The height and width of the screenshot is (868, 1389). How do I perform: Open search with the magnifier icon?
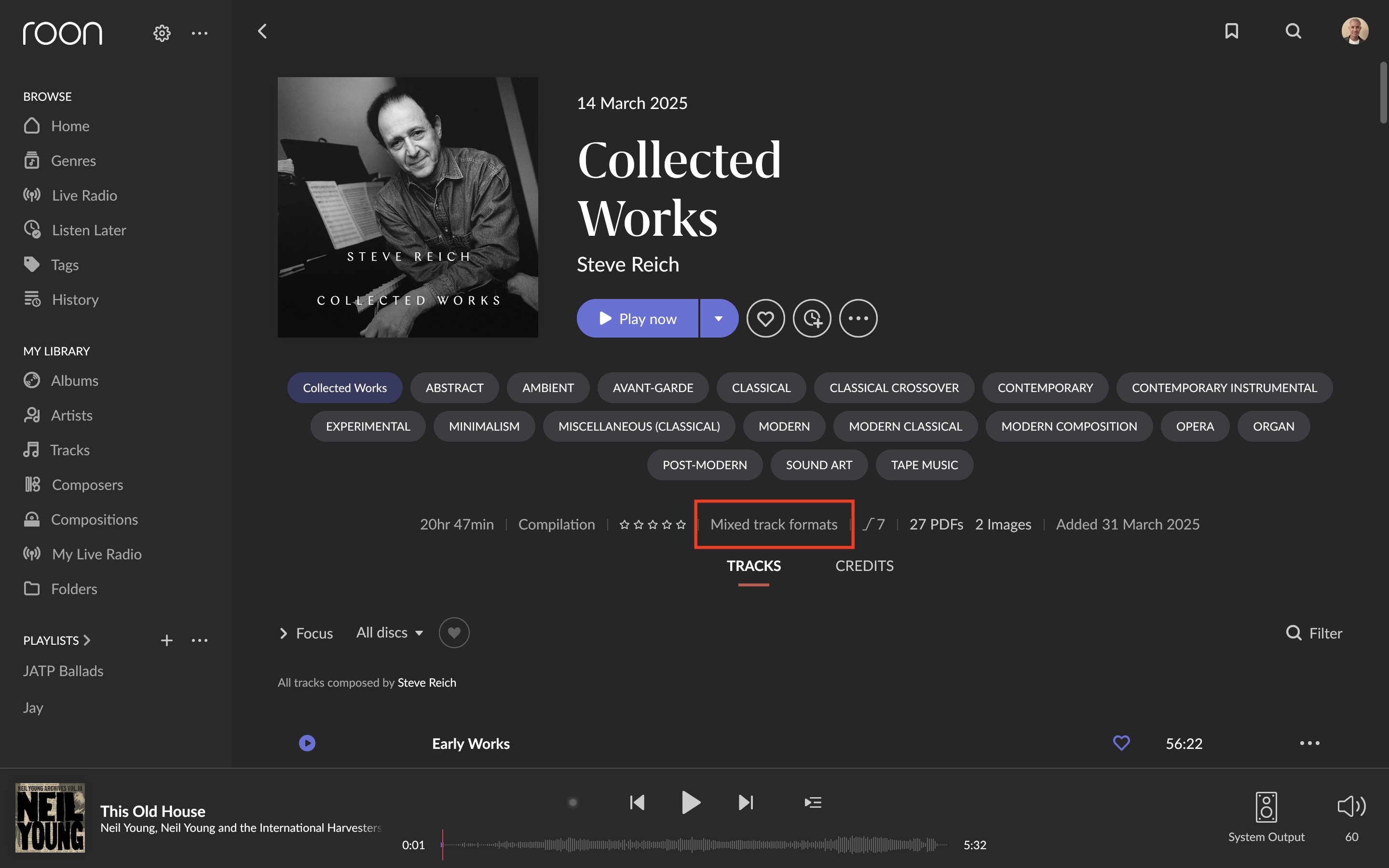tap(1293, 31)
